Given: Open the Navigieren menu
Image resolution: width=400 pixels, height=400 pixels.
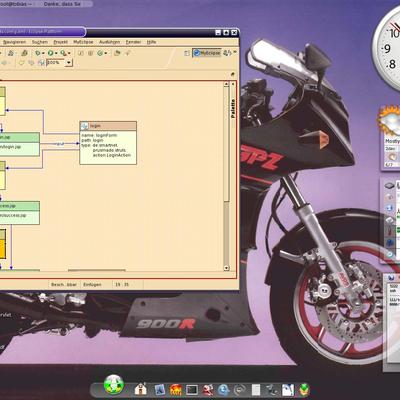Looking at the screenshot, I should click(x=15, y=42).
